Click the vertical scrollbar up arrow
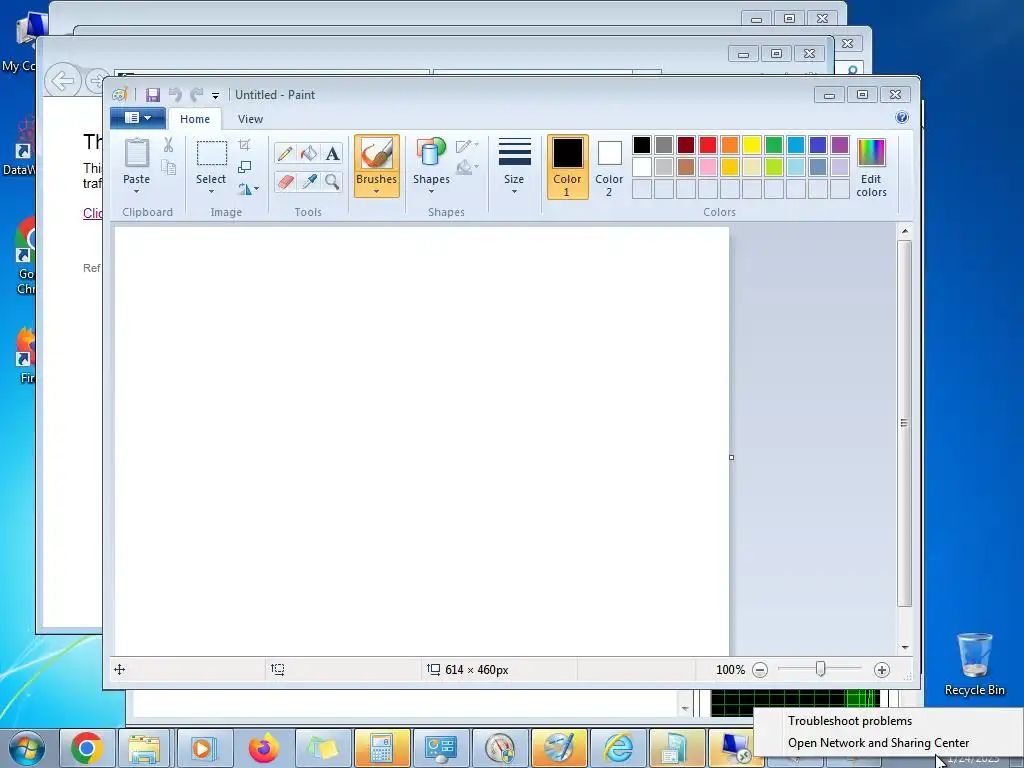 pyautogui.click(x=904, y=231)
